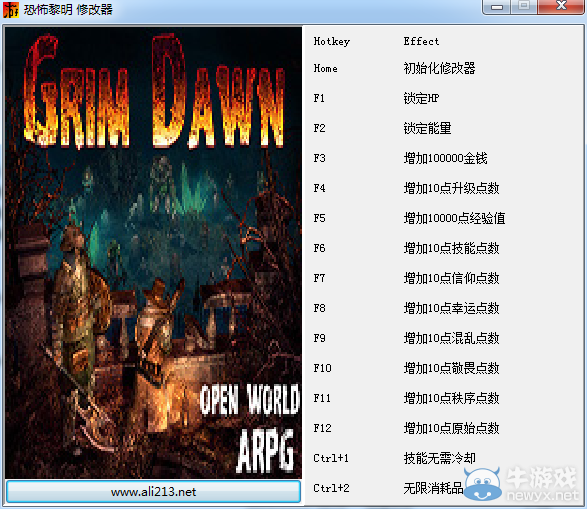The image size is (587, 509).
Task: Click the window title text 恐怖黎明 修改器
Action: pyautogui.click(x=68, y=10)
